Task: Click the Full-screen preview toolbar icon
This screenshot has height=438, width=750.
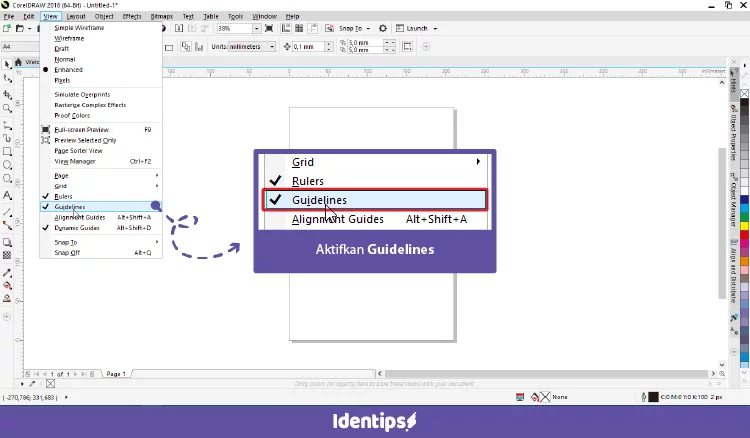Action: tap(269, 29)
